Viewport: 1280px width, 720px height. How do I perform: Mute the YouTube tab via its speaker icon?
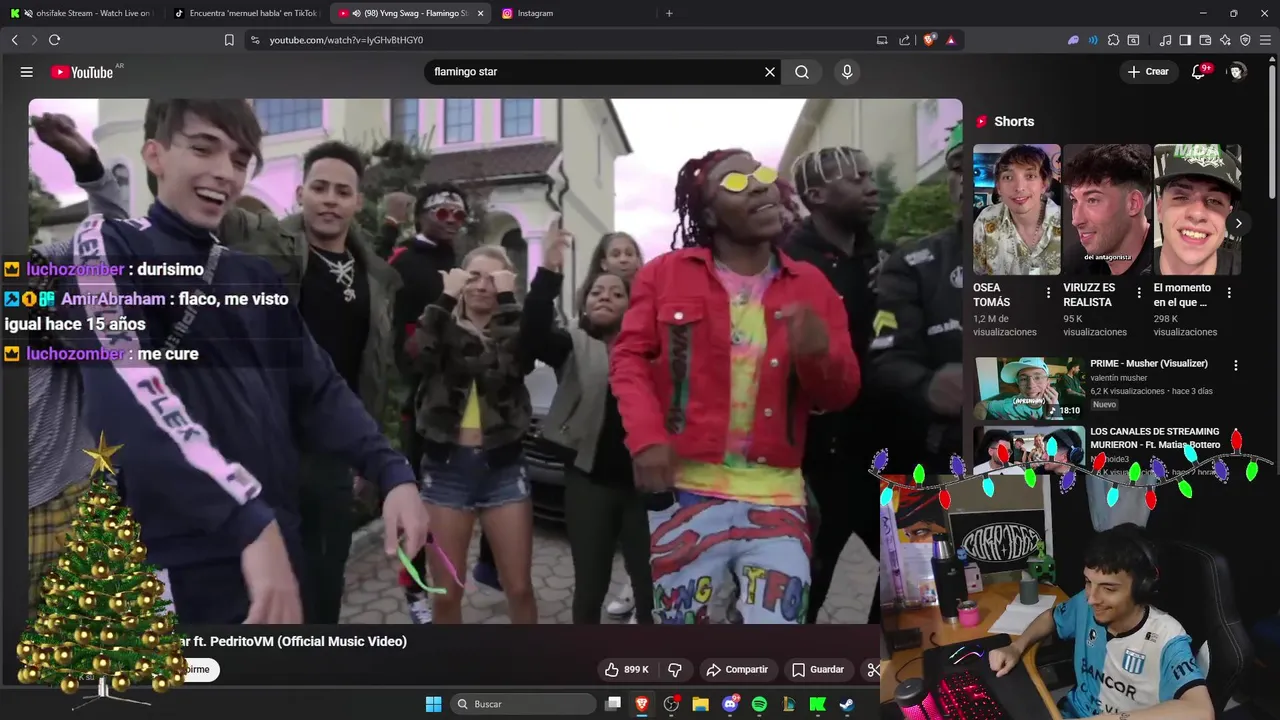click(x=357, y=13)
